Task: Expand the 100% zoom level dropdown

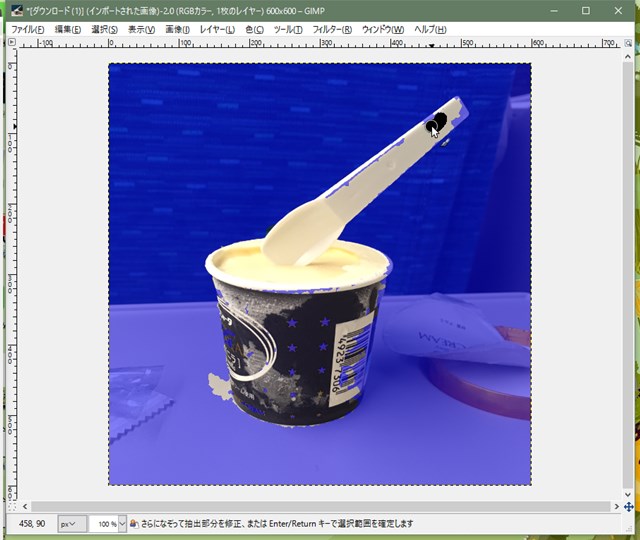Action: coord(122,524)
